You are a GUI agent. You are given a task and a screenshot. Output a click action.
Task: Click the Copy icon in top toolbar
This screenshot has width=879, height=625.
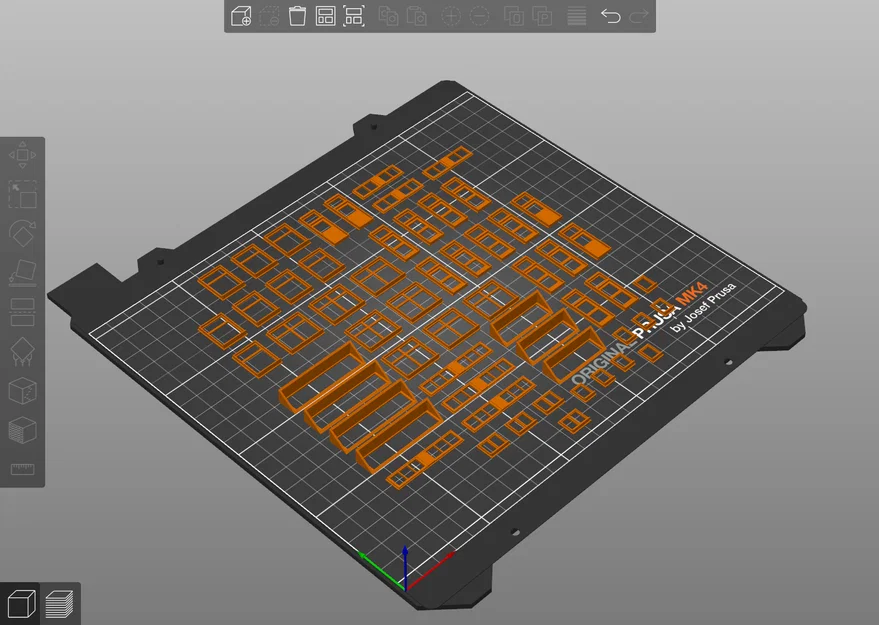[x=388, y=16]
